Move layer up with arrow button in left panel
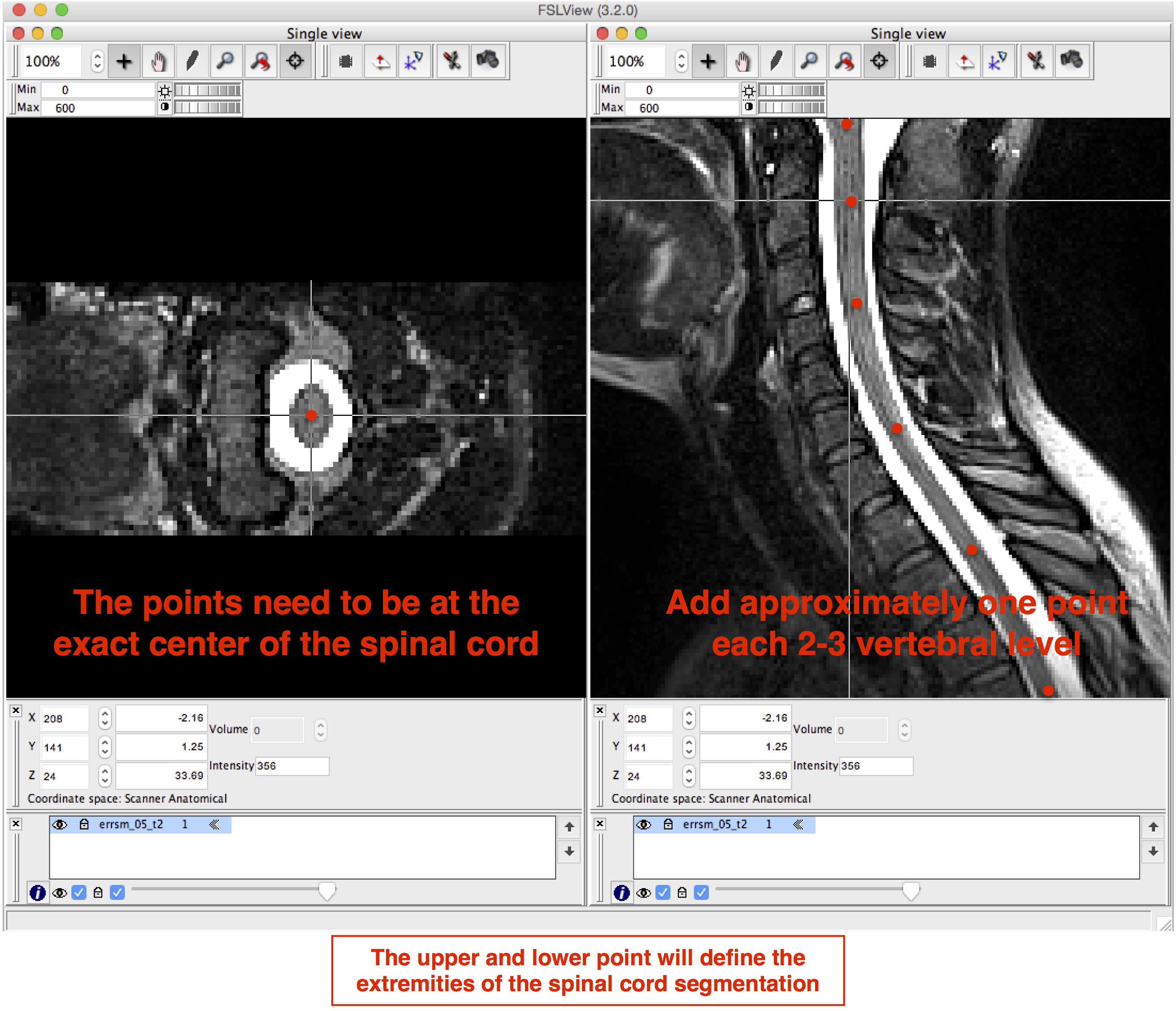 click(569, 827)
